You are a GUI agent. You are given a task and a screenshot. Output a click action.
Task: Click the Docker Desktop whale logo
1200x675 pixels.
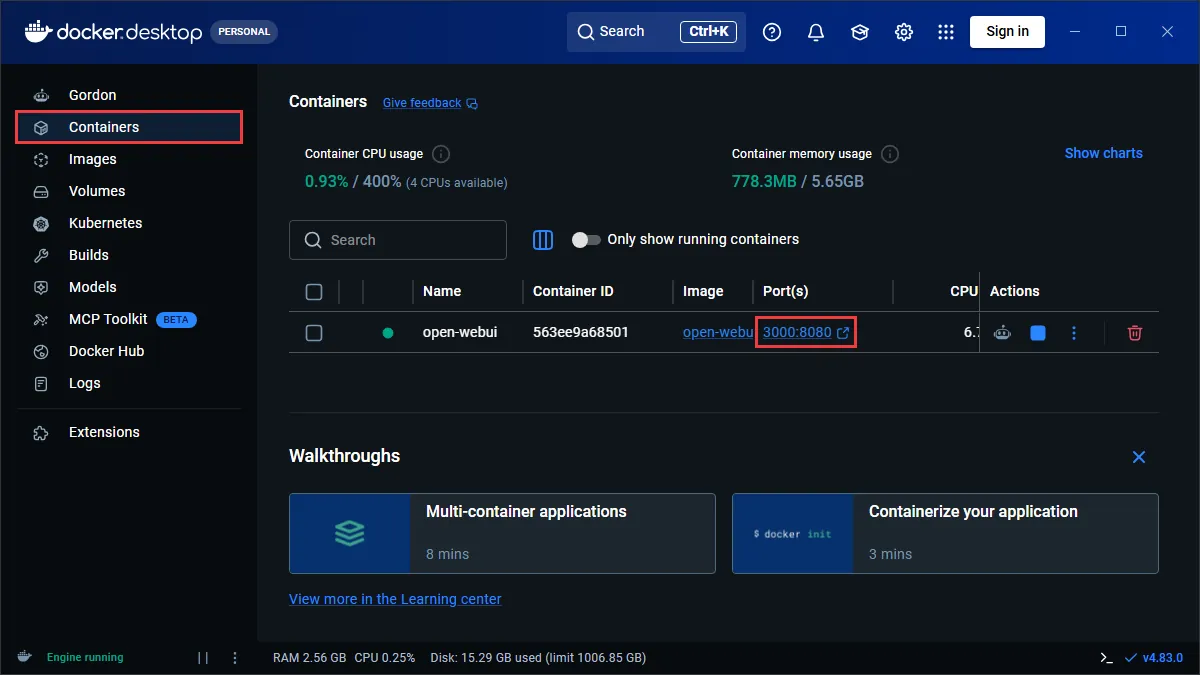click(x=37, y=31)
